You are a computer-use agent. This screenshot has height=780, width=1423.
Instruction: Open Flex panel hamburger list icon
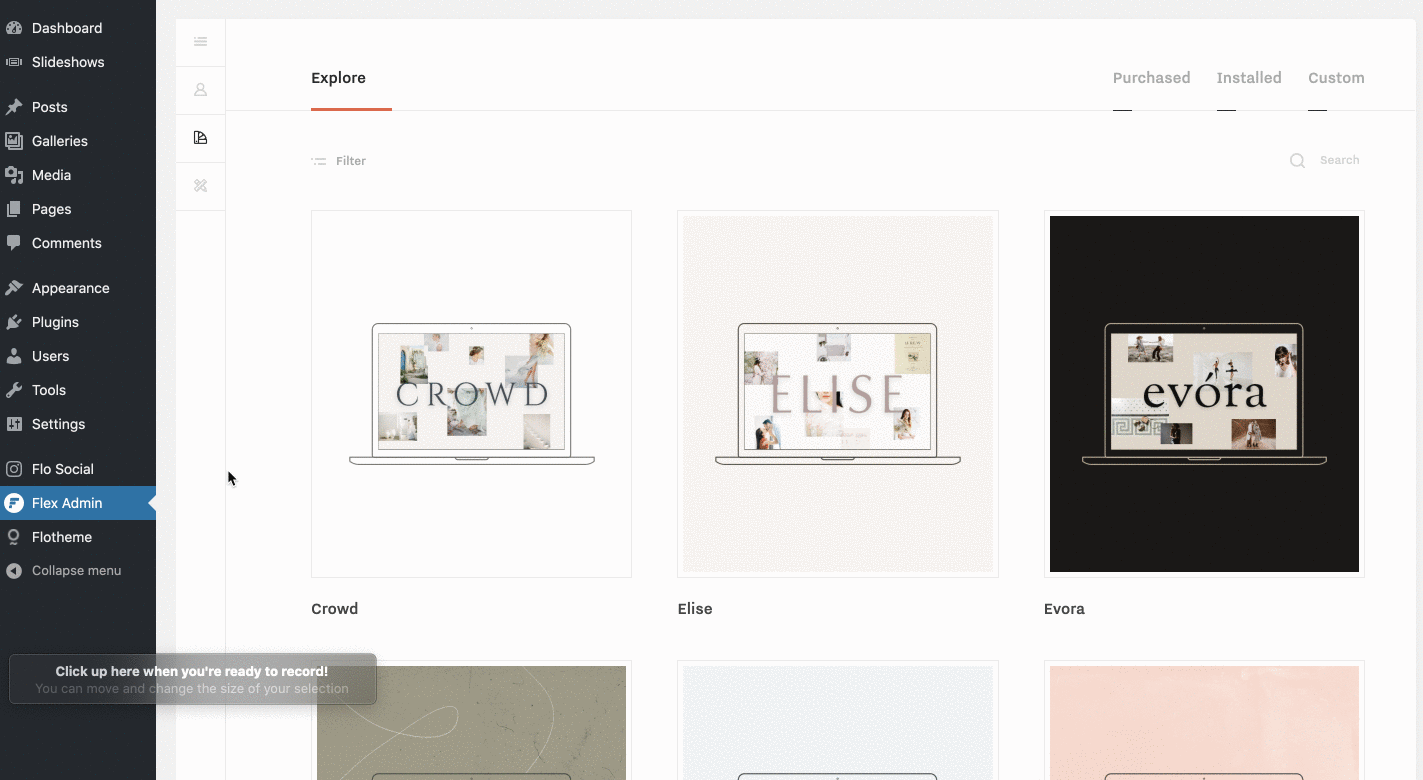[x=201, y=42]
